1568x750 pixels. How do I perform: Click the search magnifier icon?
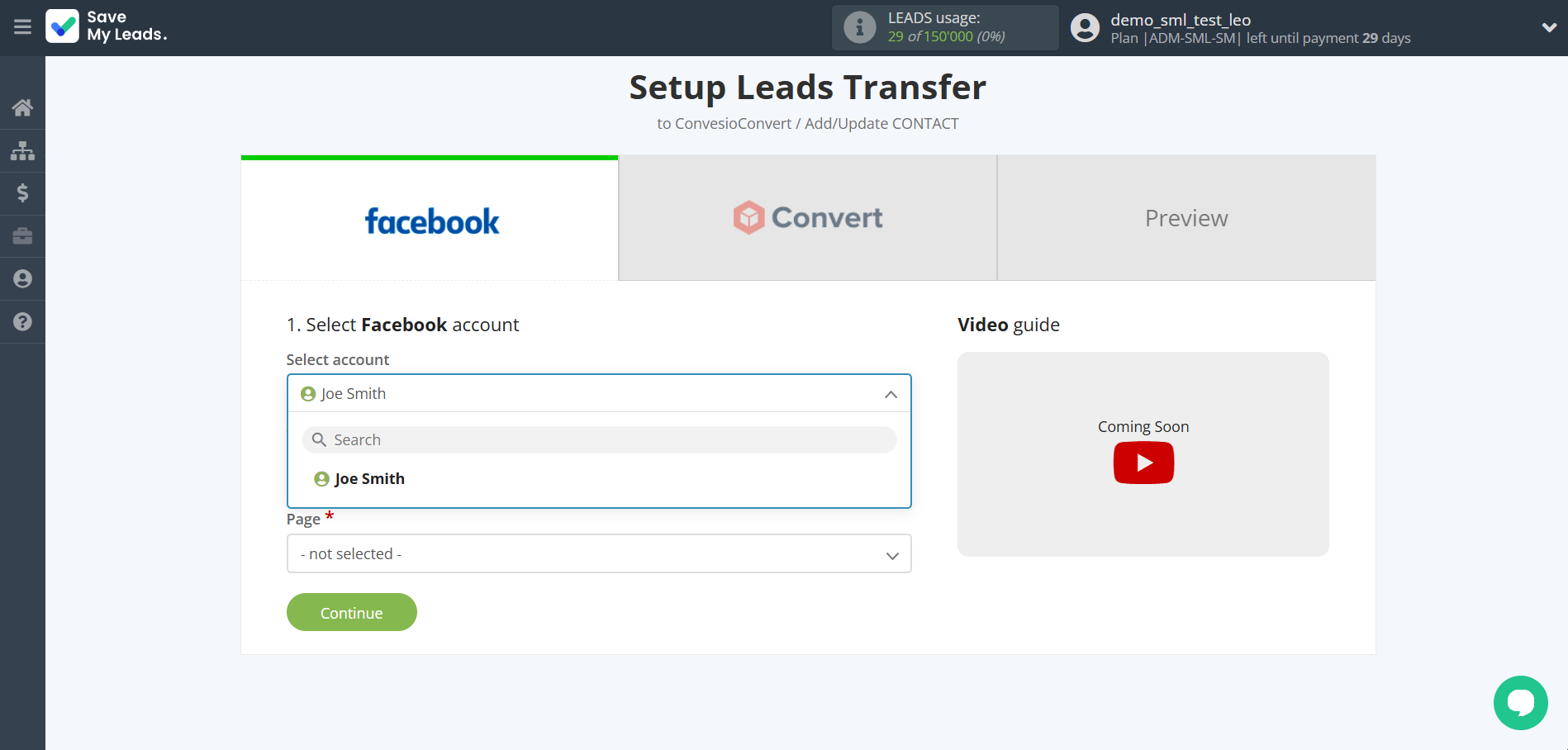click(319, 439)
